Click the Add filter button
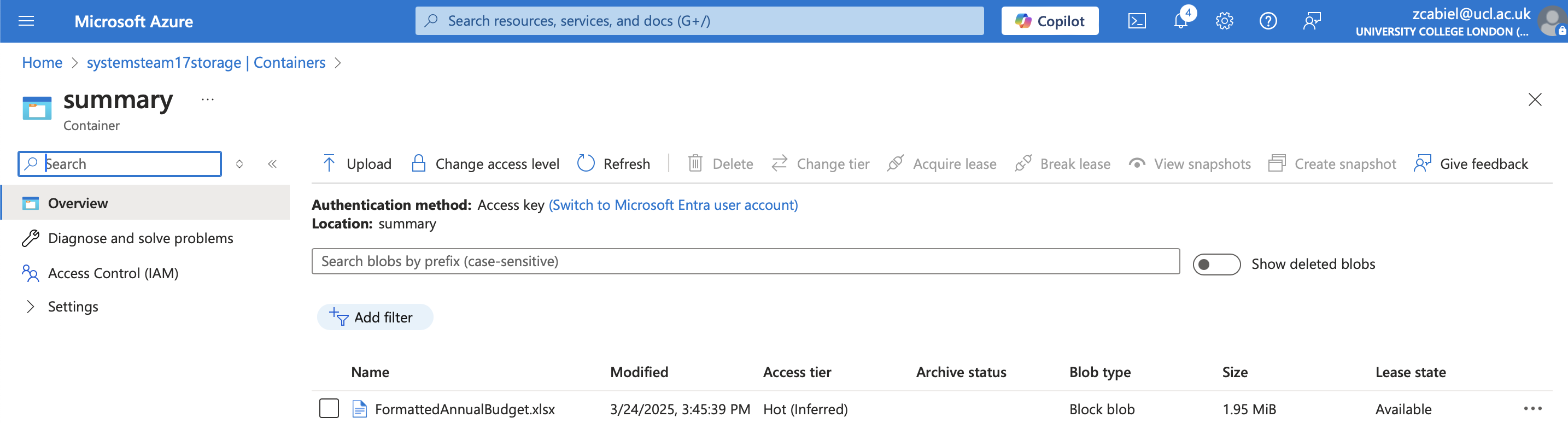 point(375,317)
